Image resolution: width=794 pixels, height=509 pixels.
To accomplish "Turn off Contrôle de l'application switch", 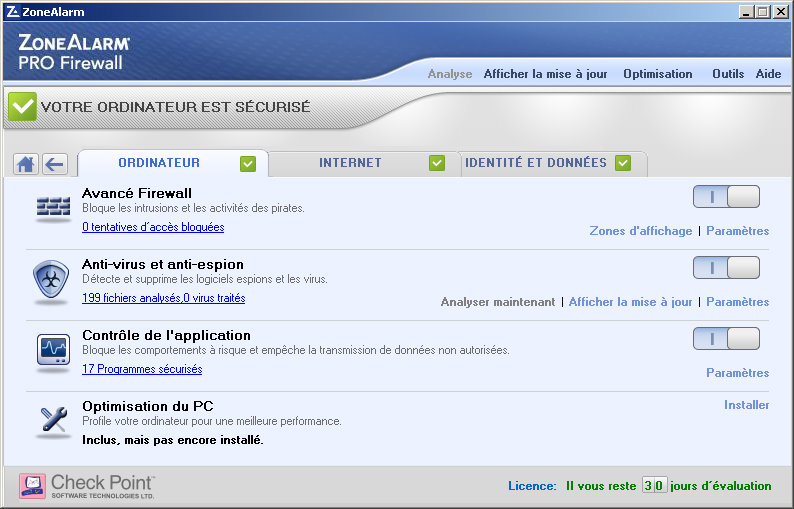I will [x=726, y=339].
